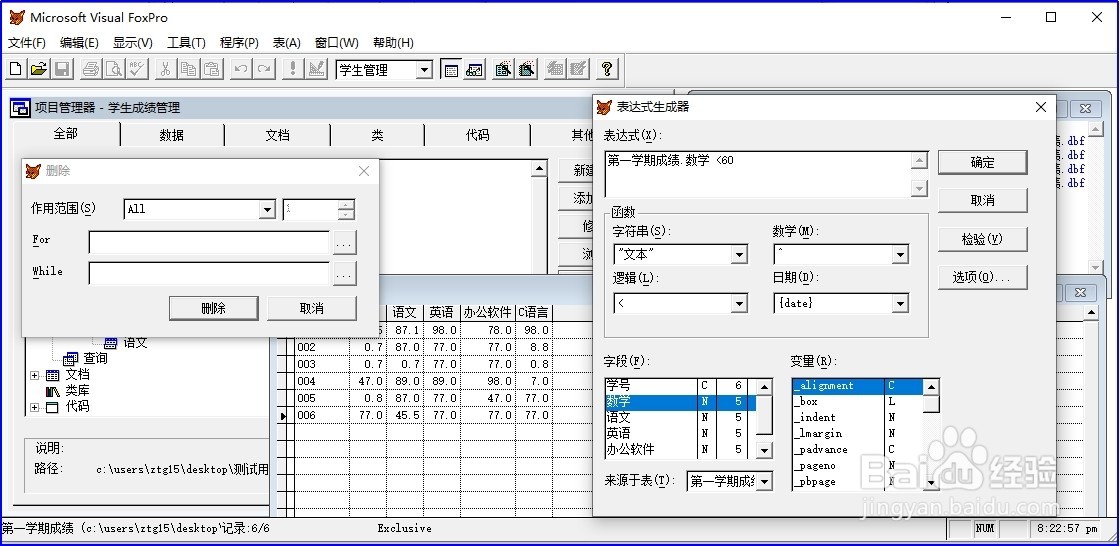The image size is (1120, 546).
Task: Select _pageno in the 变量 list
Action: coord(856,466)
